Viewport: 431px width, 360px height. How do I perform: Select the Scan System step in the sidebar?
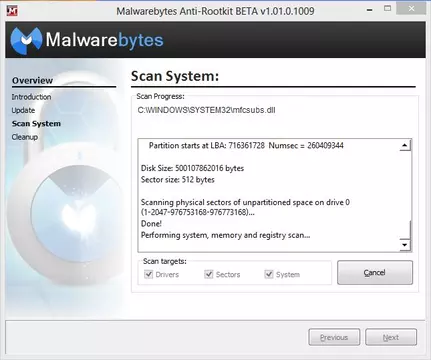pyautogui.click(x=36, y=124)
